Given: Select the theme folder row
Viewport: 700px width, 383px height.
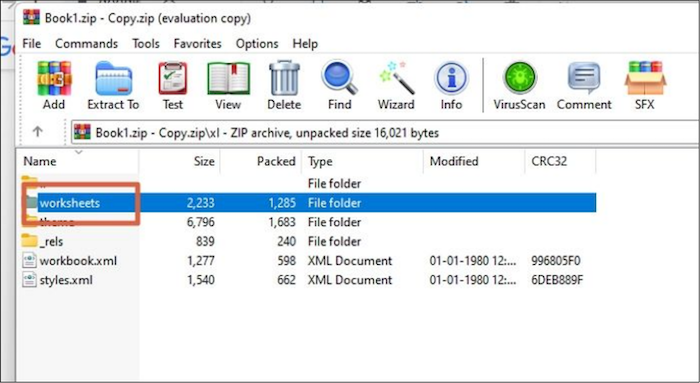Looking at the screenshot, I should (x=308, y=222).
